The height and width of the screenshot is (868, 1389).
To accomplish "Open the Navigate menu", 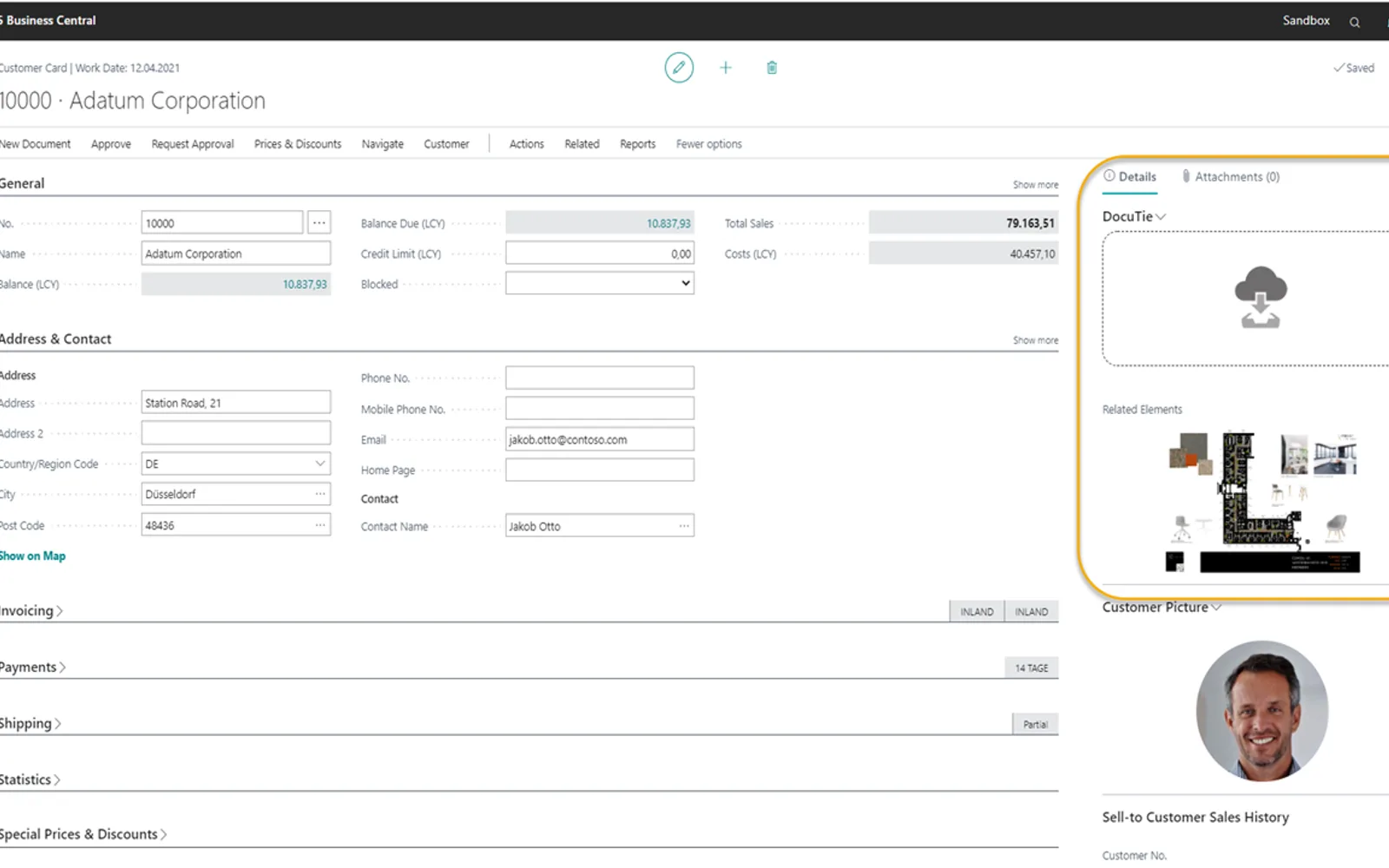I will tap(383, 144).
